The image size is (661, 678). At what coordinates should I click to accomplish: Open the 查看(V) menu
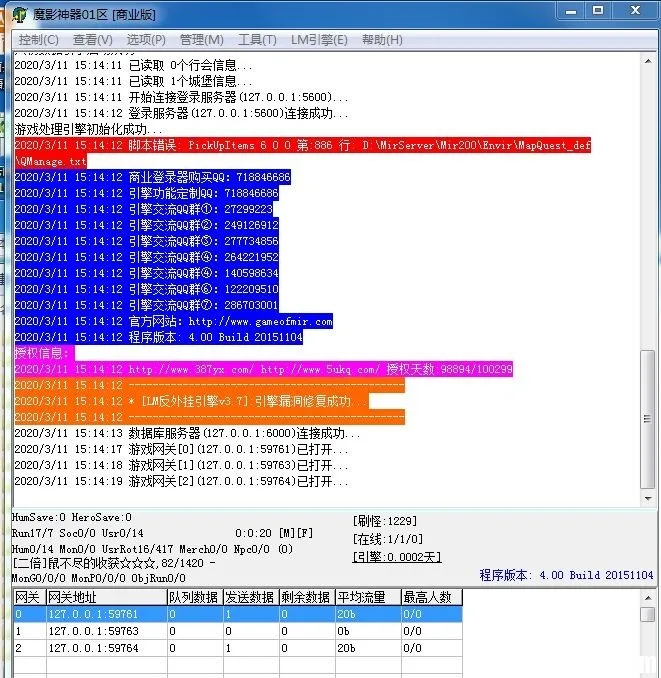click(x=93, y=40)
